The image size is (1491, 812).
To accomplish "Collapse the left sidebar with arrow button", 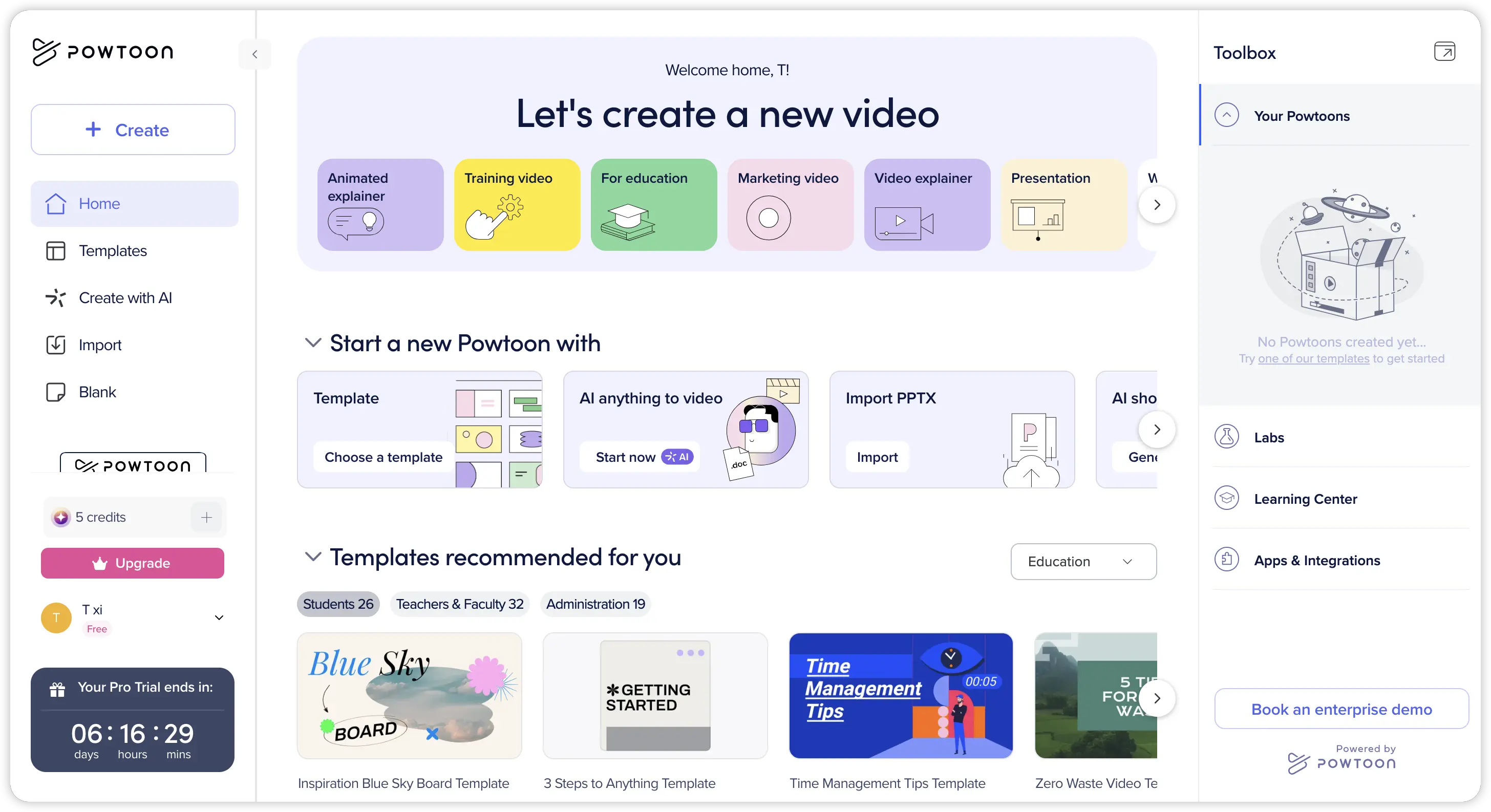I will pos(254,54).
